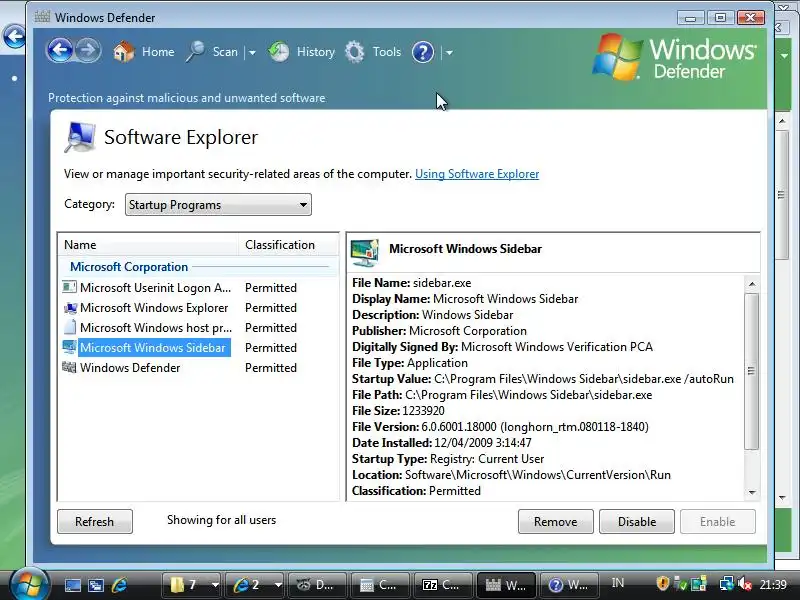
Task: Open the grouped Internet Explorer taskbar button
Action: coord(248,585)
